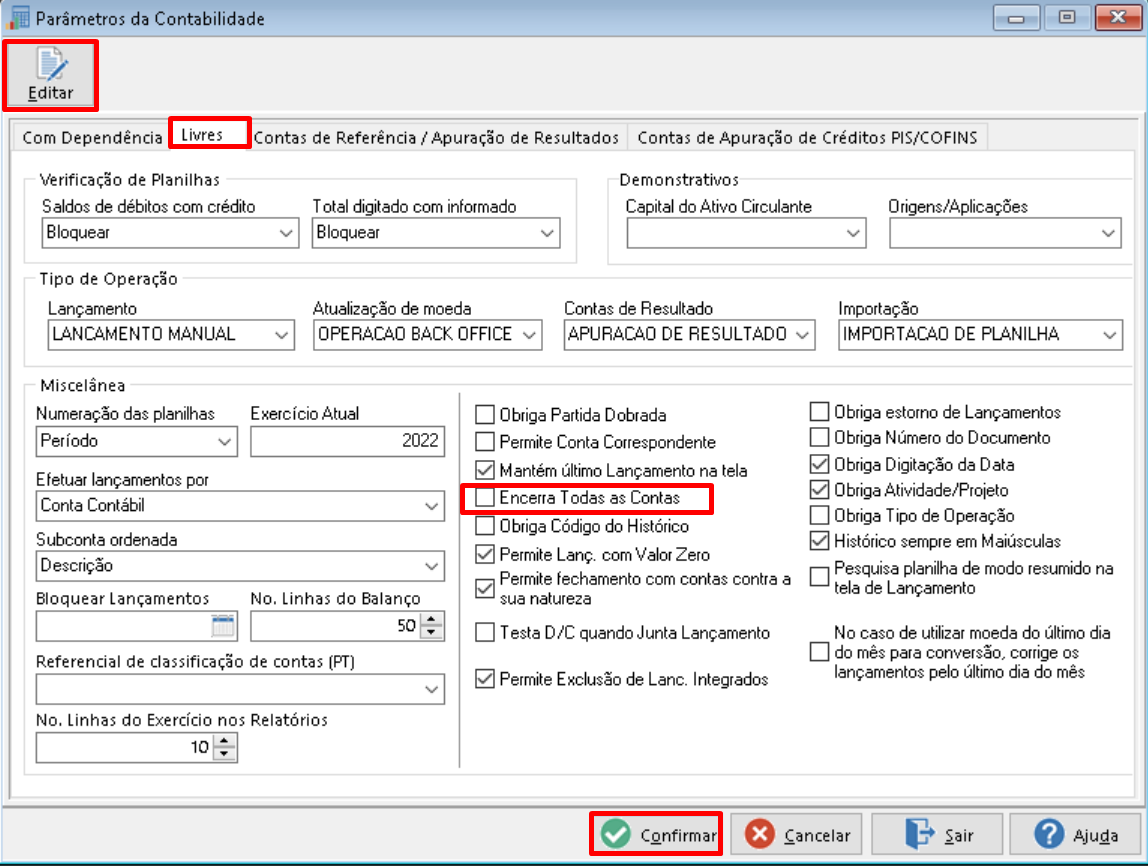The height and width of the screenshot is (866, 1148).
Task: Click the Sair button
Action: [x=938, y=835]
